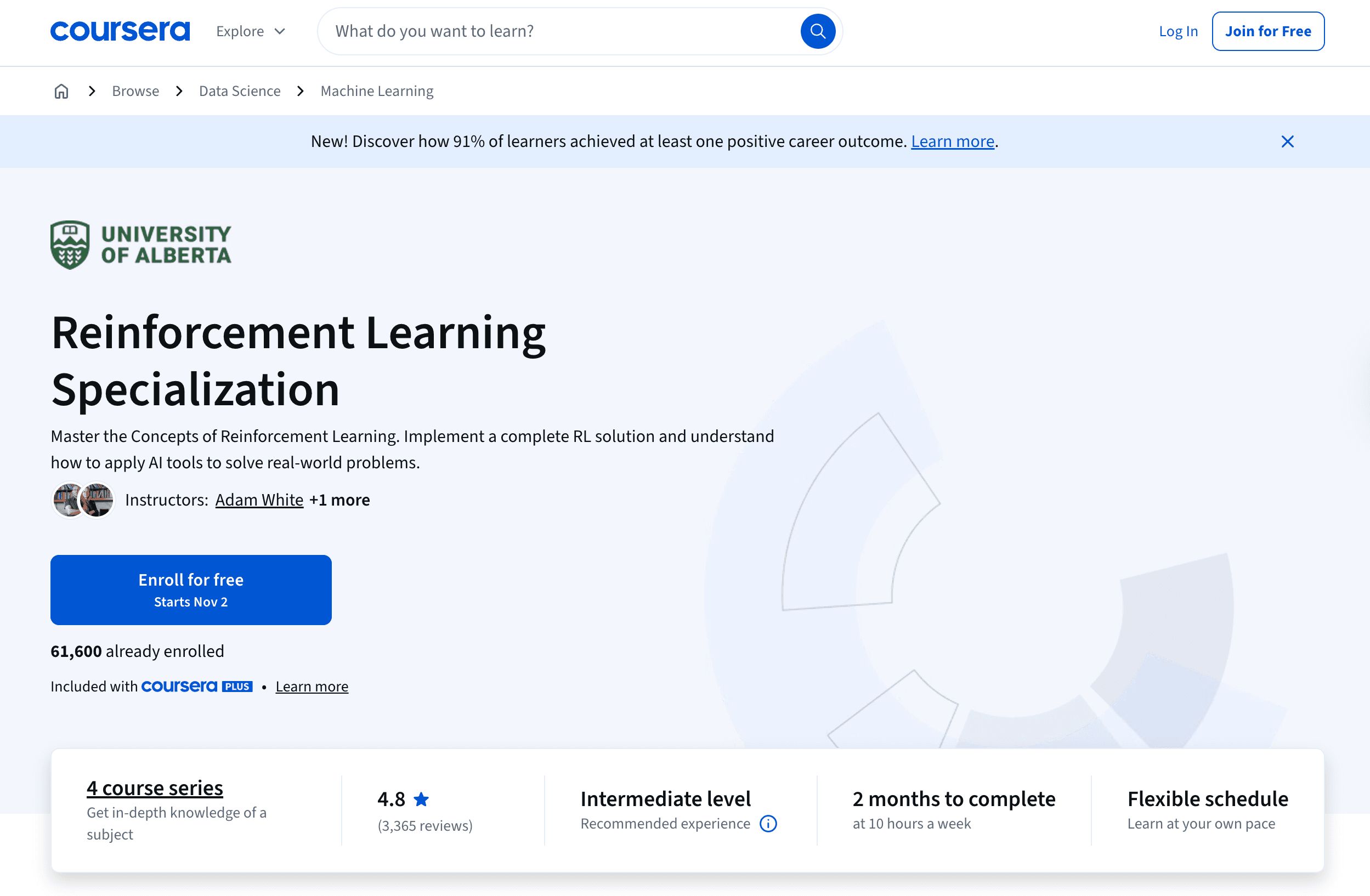The image size is (1370, 896).
Task: Click Learn more about Coursera Plus
Action: click(x=312, y=686)
